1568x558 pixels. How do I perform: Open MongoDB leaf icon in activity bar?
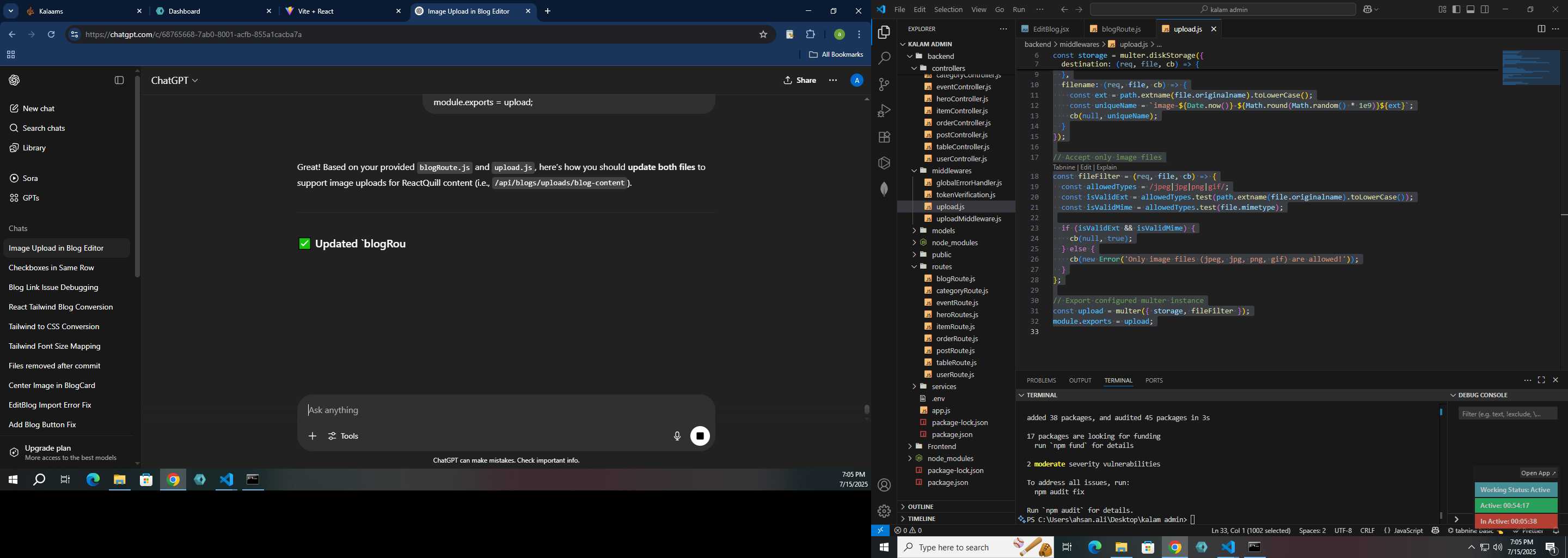coord(884,190)
